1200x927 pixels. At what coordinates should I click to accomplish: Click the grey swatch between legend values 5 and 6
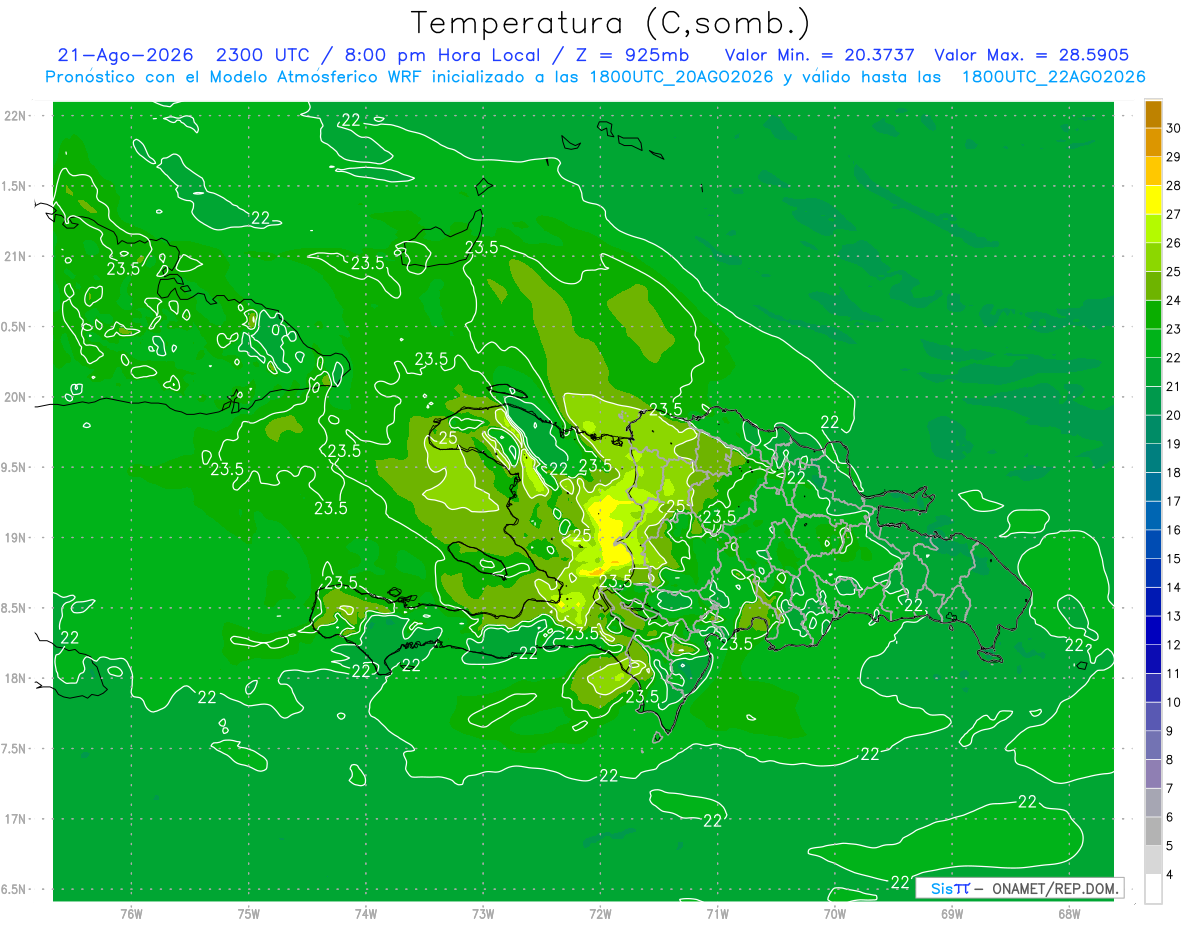pyautogui.click(x=1153, y=832)
